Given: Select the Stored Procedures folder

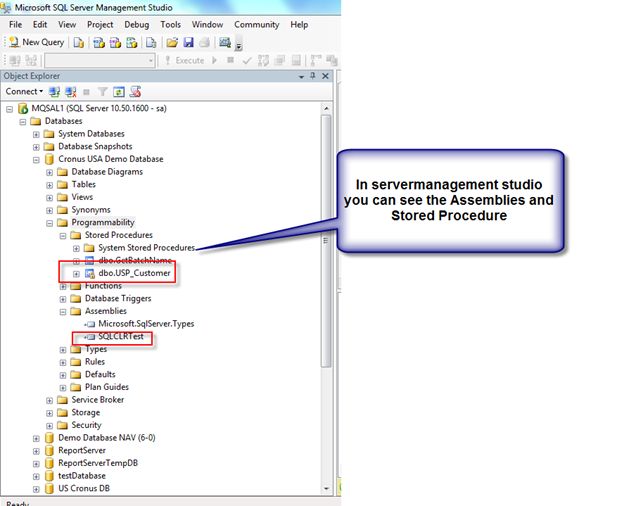Looking at the screenshot, I should [119, 235].
